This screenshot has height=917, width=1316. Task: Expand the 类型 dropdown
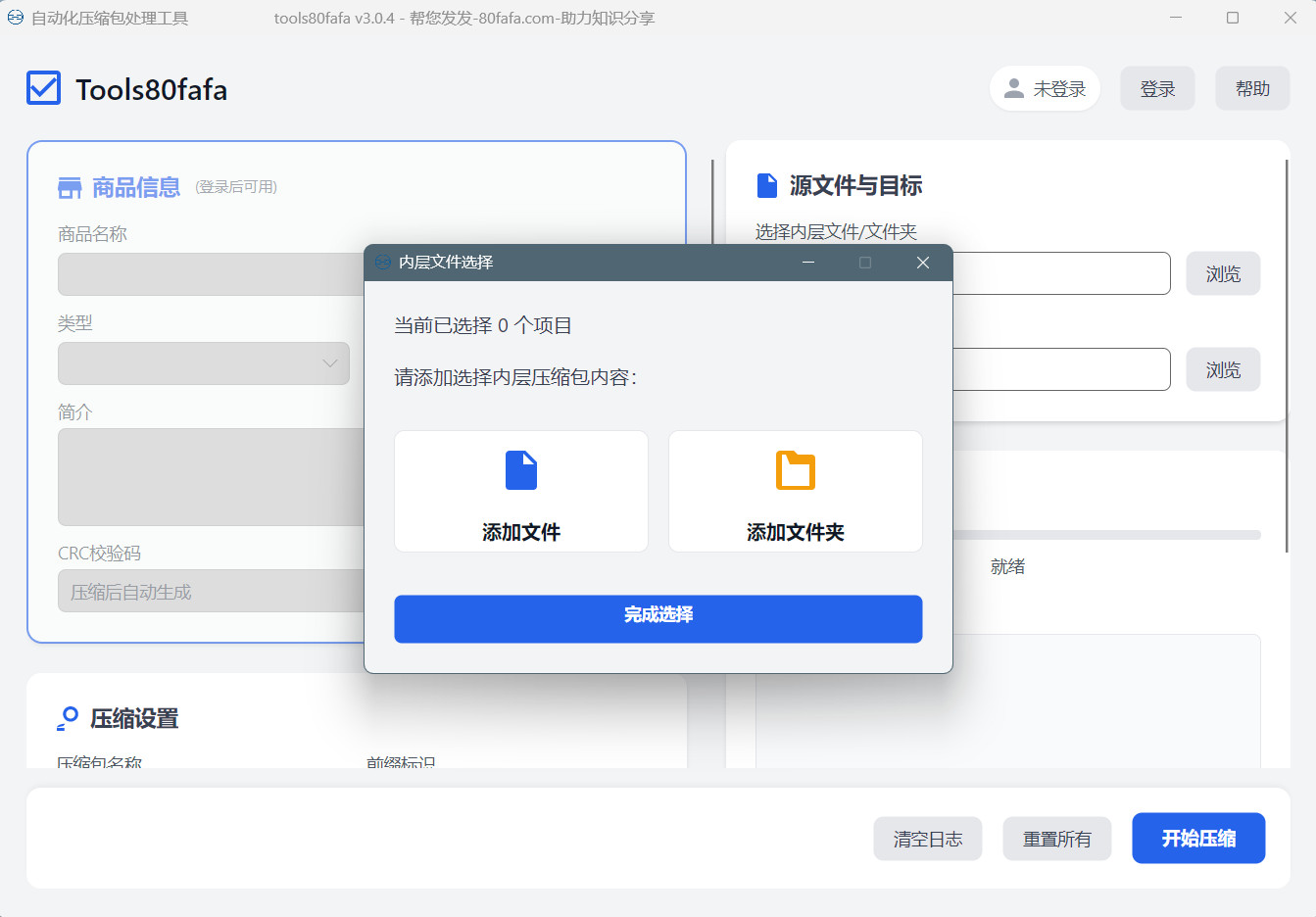(x=204, y=363)
